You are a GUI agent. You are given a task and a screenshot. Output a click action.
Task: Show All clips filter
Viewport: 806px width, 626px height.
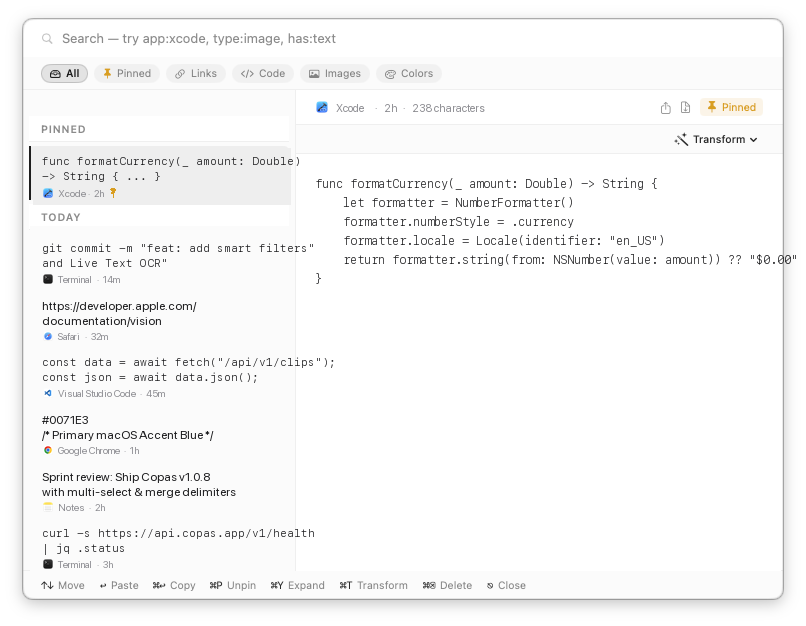click(x=64, y=73)
